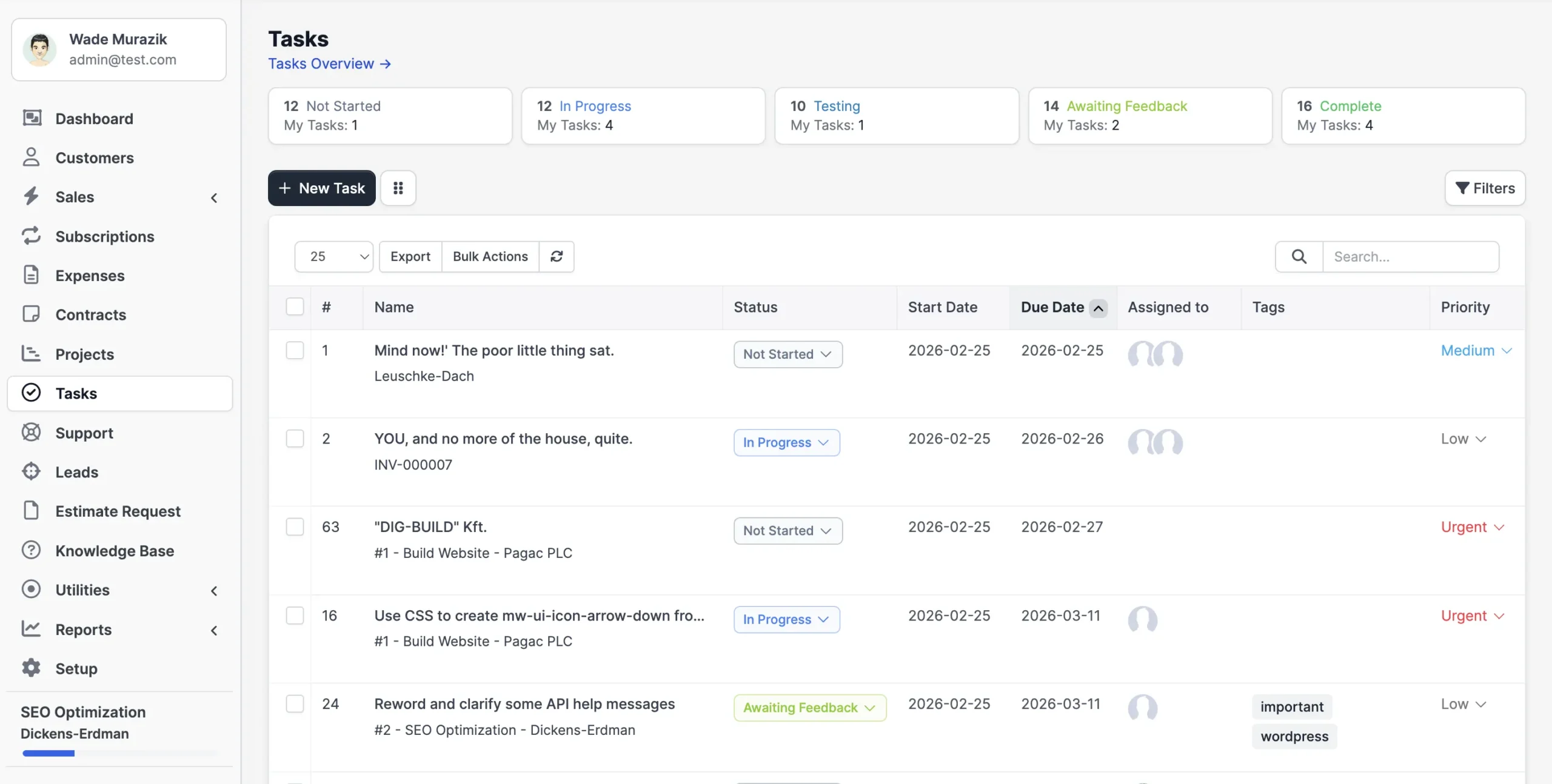Image resolution: width=1552 pixels, height=784 pixels.
Task: Click the Expenses document icon
Action: 32,275
